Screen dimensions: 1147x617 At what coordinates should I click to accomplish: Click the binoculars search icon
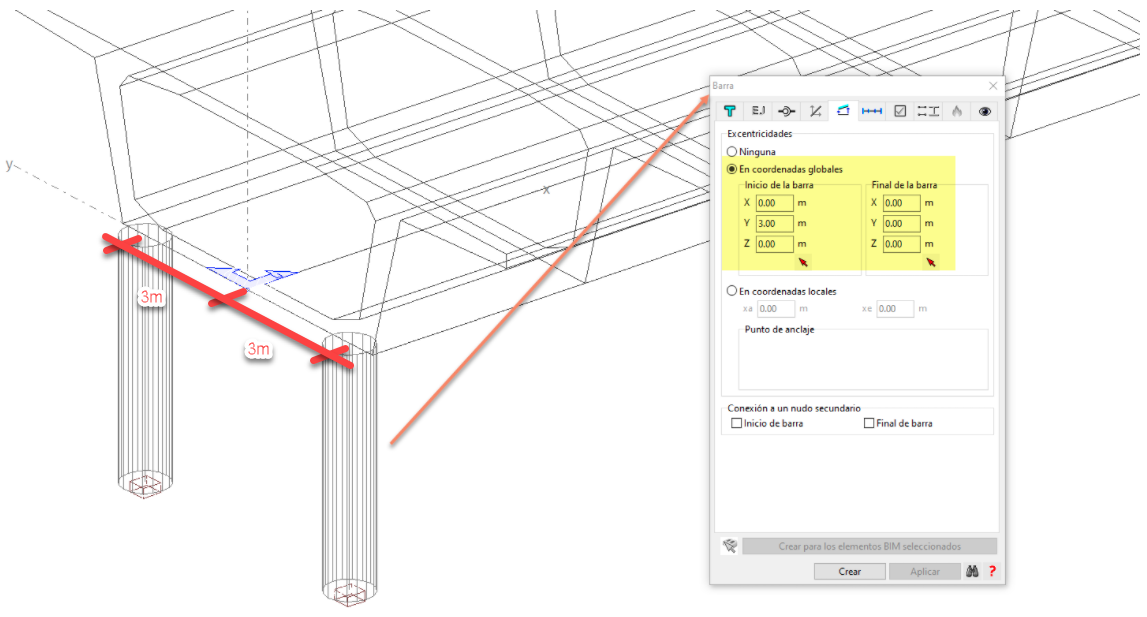point(971,571)
